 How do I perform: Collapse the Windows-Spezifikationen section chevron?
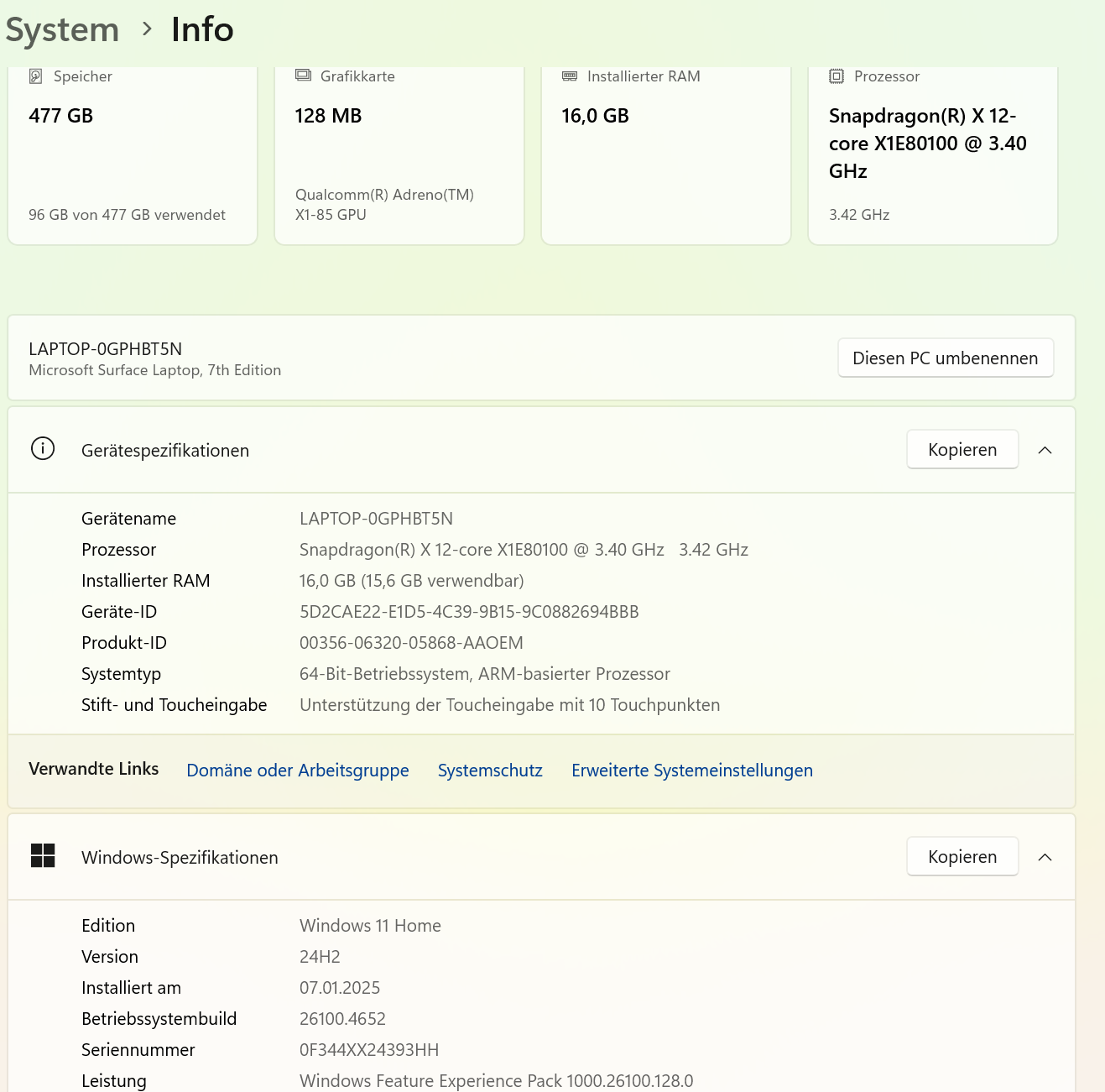pyautogui.click(x=1045, y=857)
